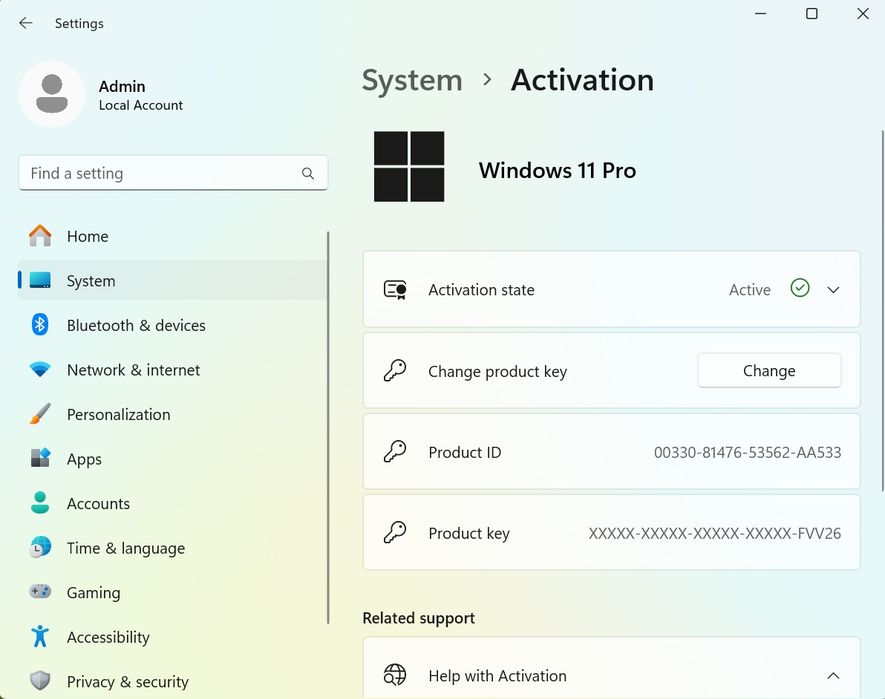Click the Apps icon in sidebar
The image size is (885, 699).
[x=40, y=458]
